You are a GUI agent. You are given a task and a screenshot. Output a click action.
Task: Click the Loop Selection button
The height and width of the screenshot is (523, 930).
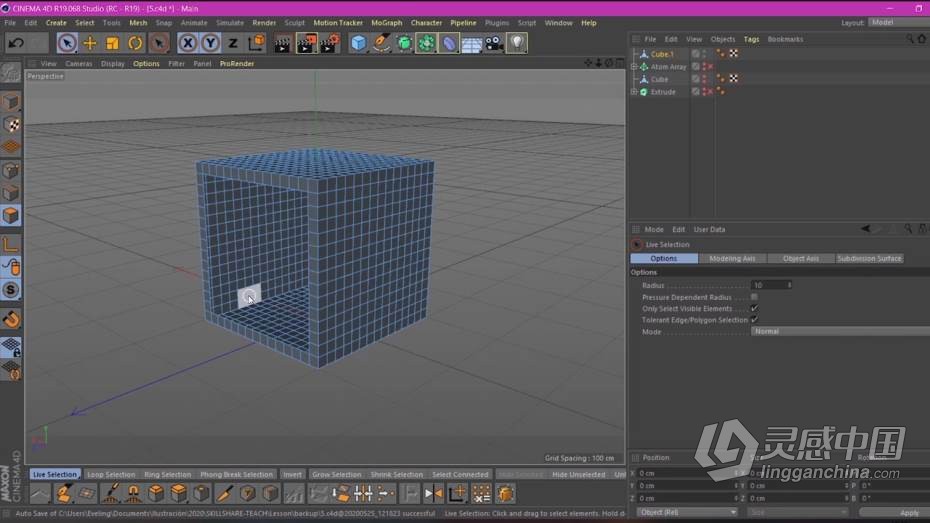pos(111,474)
